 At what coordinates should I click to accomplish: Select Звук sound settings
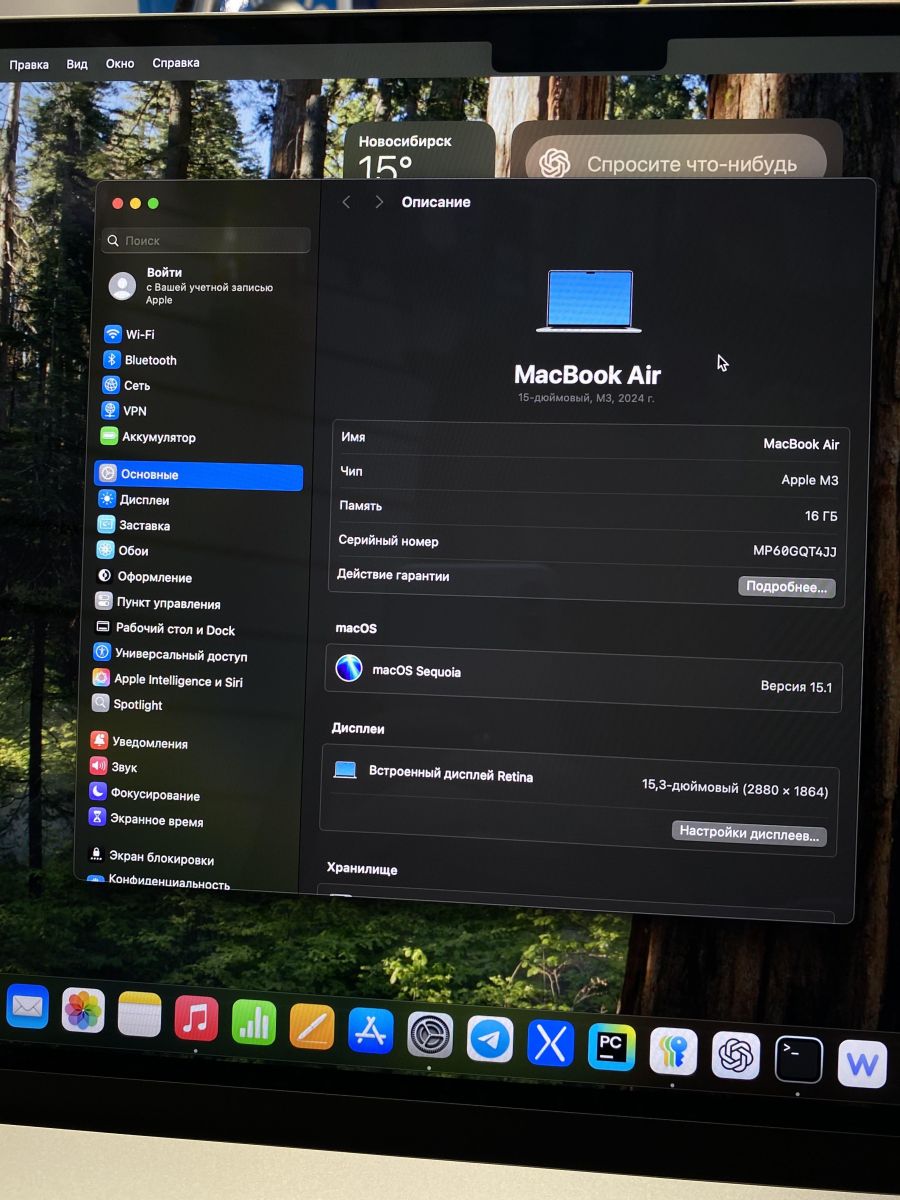[x=114, y=767]
